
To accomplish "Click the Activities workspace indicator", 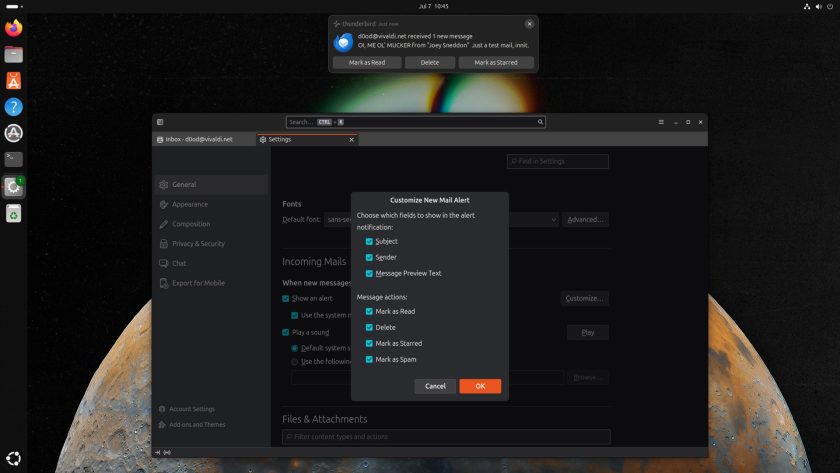I will point(14,6).
